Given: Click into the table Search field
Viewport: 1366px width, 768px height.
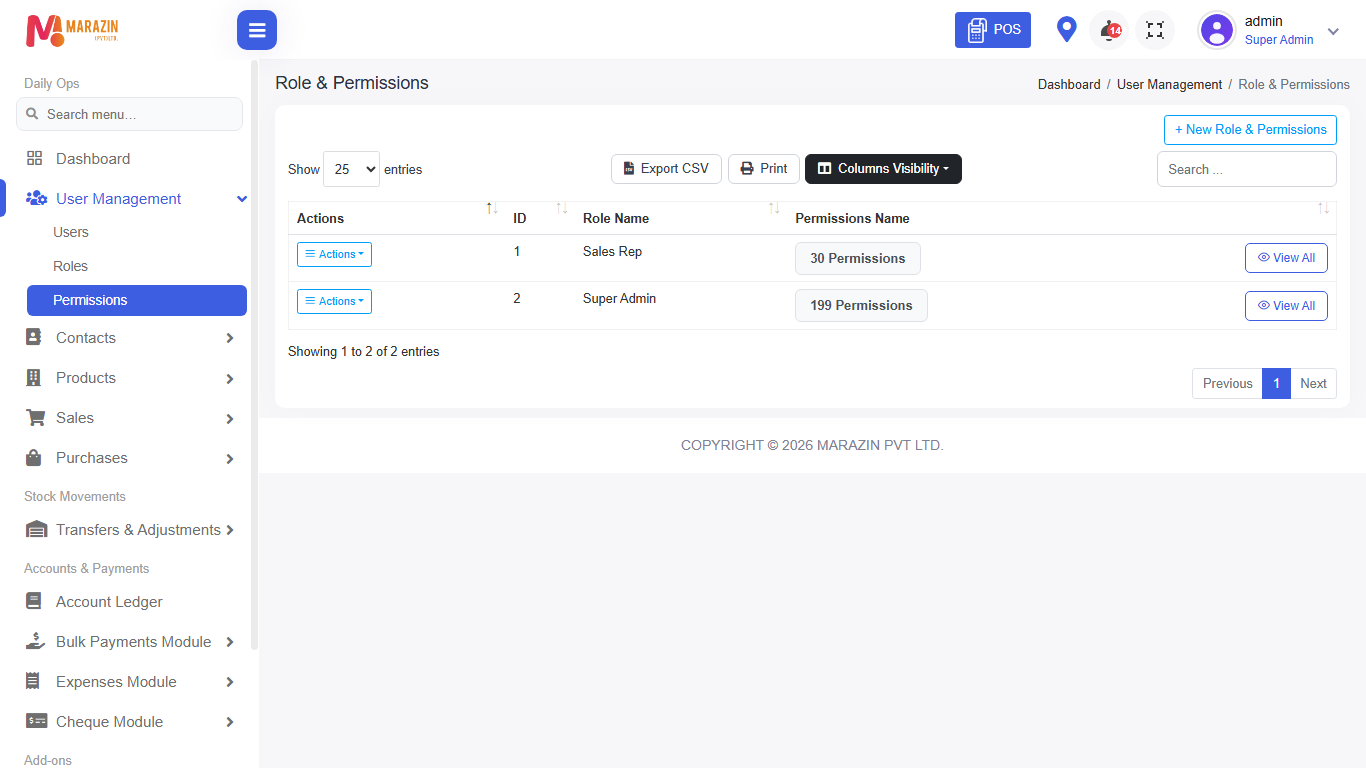Looking at the screenshot, I should click(x=1247, y=169).
